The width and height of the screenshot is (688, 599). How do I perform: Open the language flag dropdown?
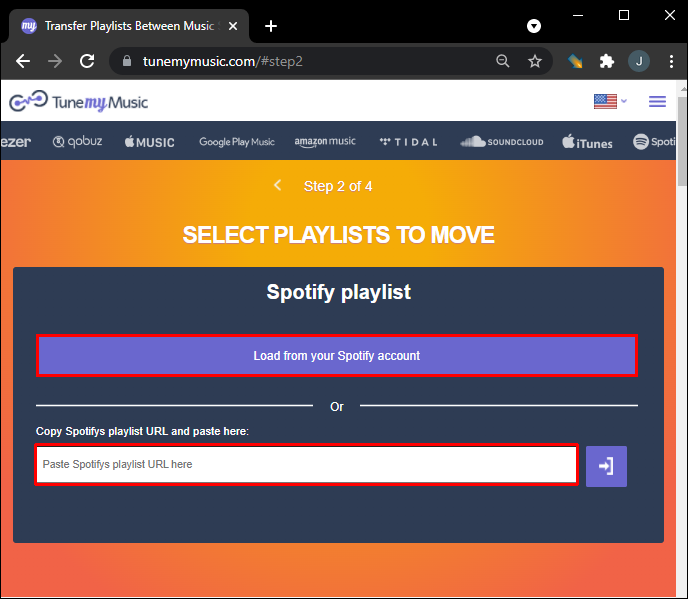609,101
